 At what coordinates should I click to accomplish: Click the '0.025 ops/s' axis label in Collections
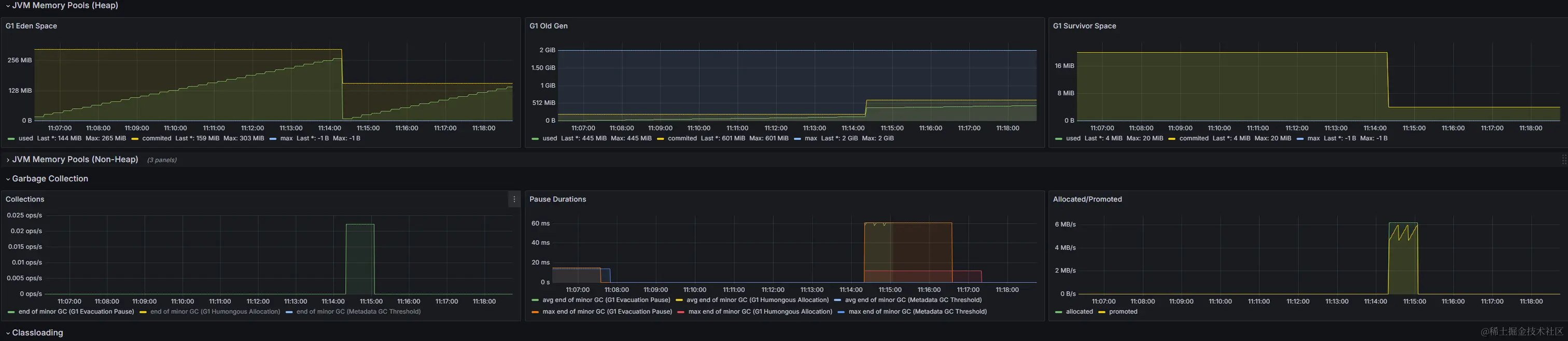point(24,215)
